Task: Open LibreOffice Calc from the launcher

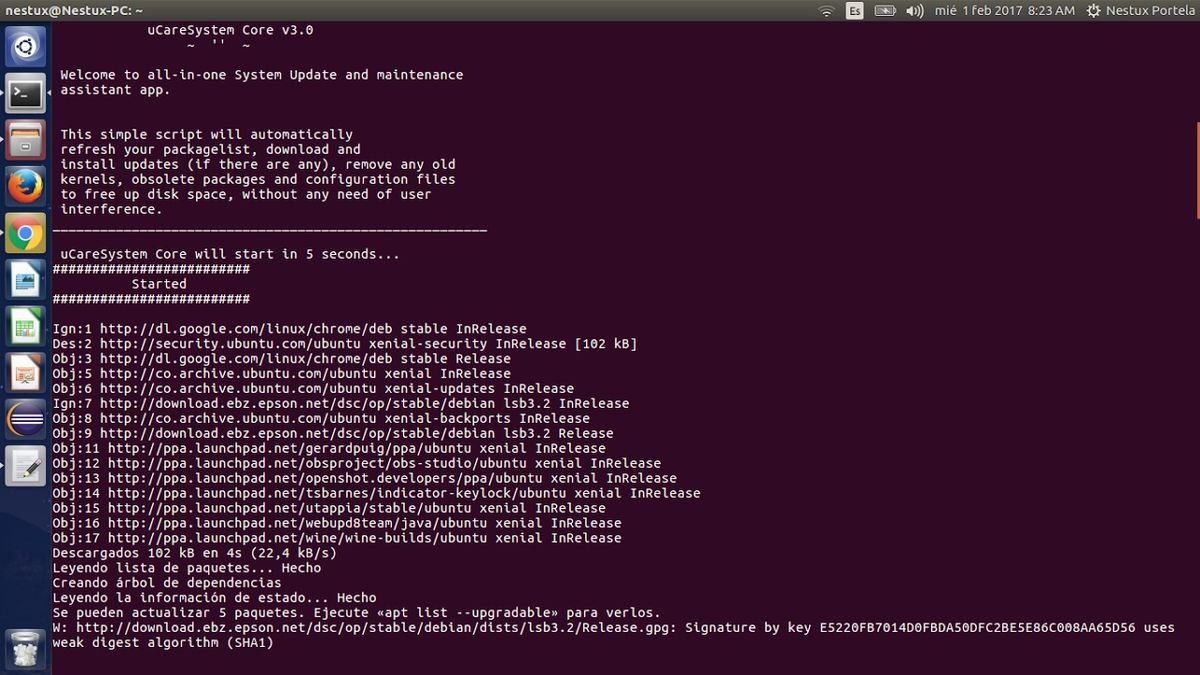Action: (x=24, y=326)
